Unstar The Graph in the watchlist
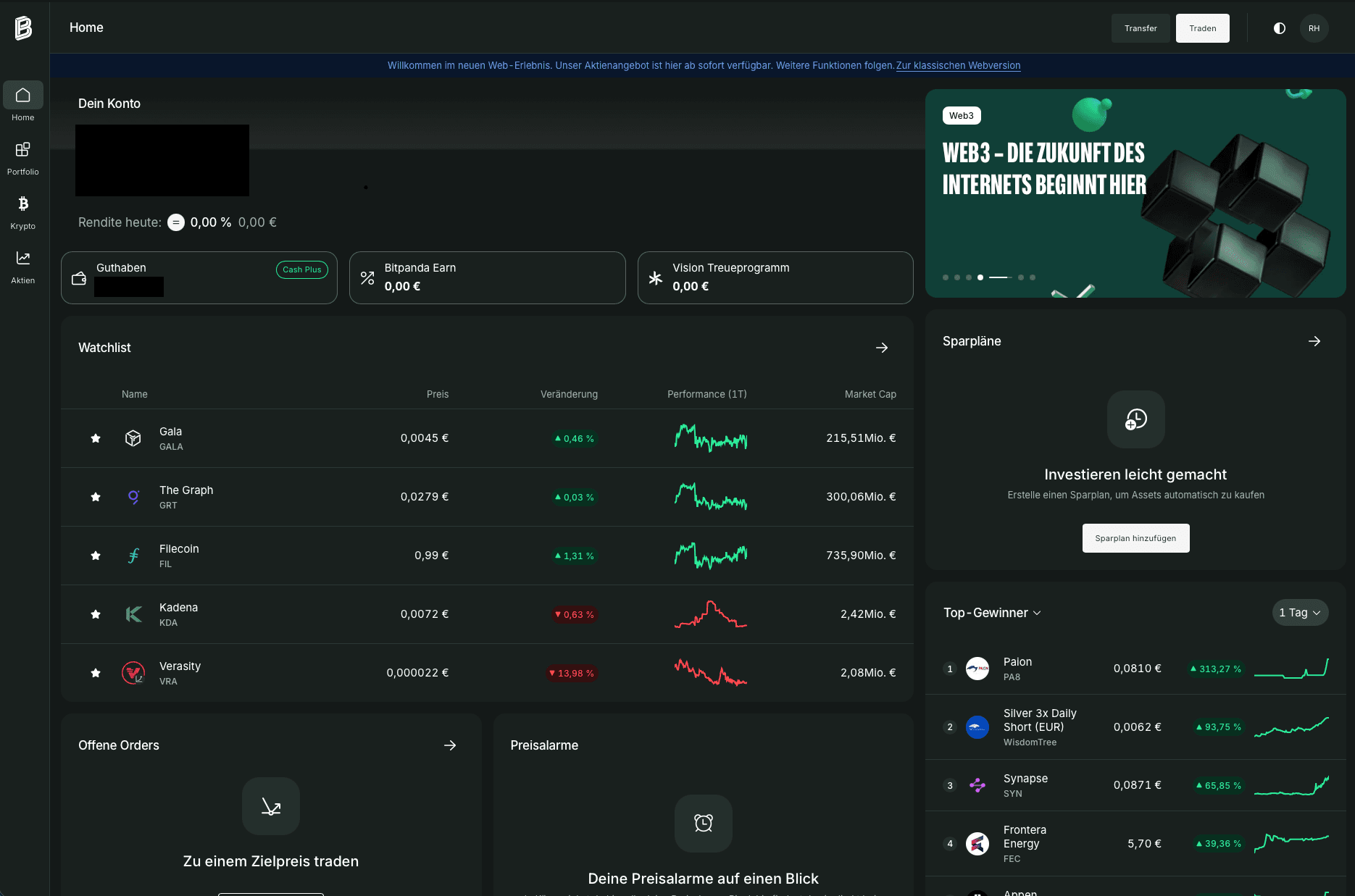This screenshot has height=896, width=1355. [96, 497]
